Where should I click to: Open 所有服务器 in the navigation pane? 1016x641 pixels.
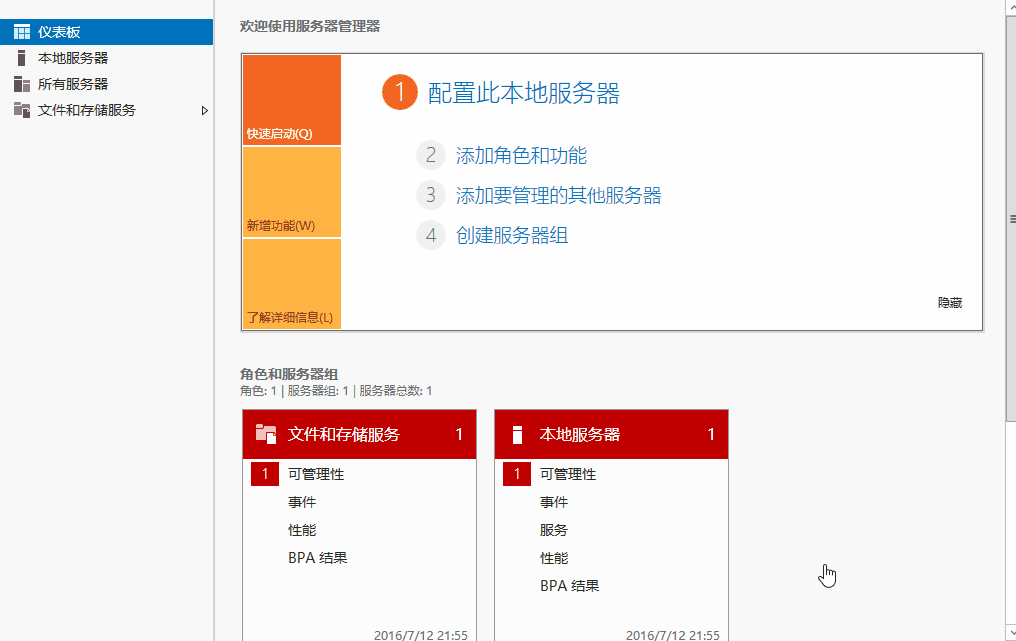click(106, 84)
